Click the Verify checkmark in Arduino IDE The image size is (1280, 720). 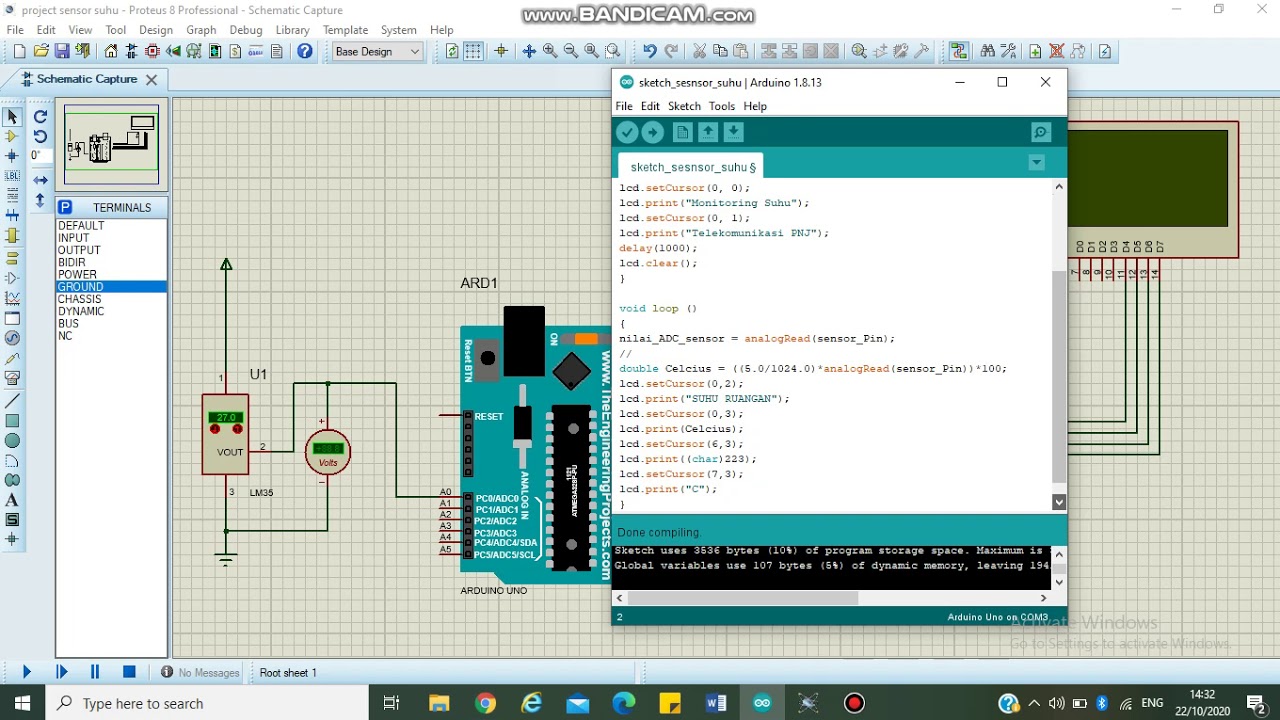627,132
